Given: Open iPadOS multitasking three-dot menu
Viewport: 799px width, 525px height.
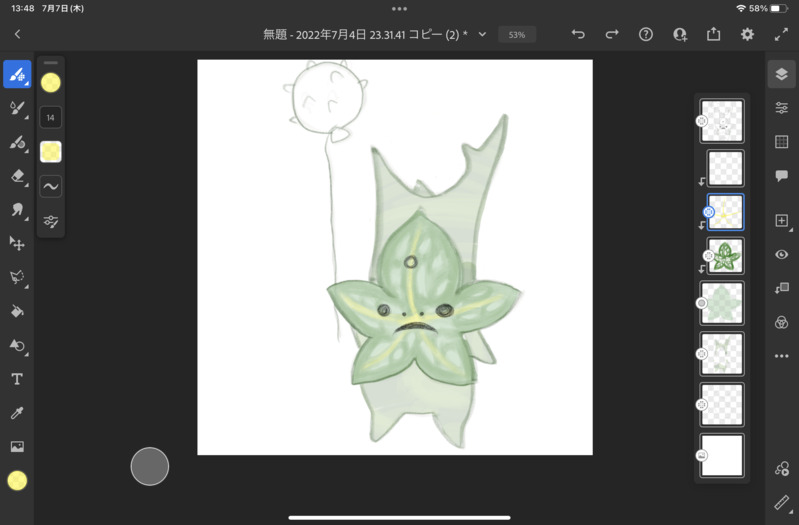Looking at the screenshot, I should click(x=400, y=9).
